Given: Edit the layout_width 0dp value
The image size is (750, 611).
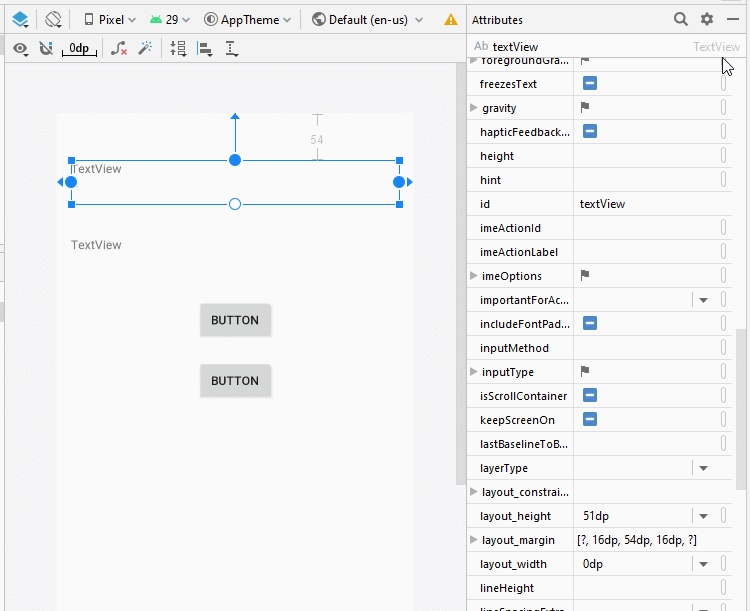Looking at the screenshot, I should pos(633,564).
